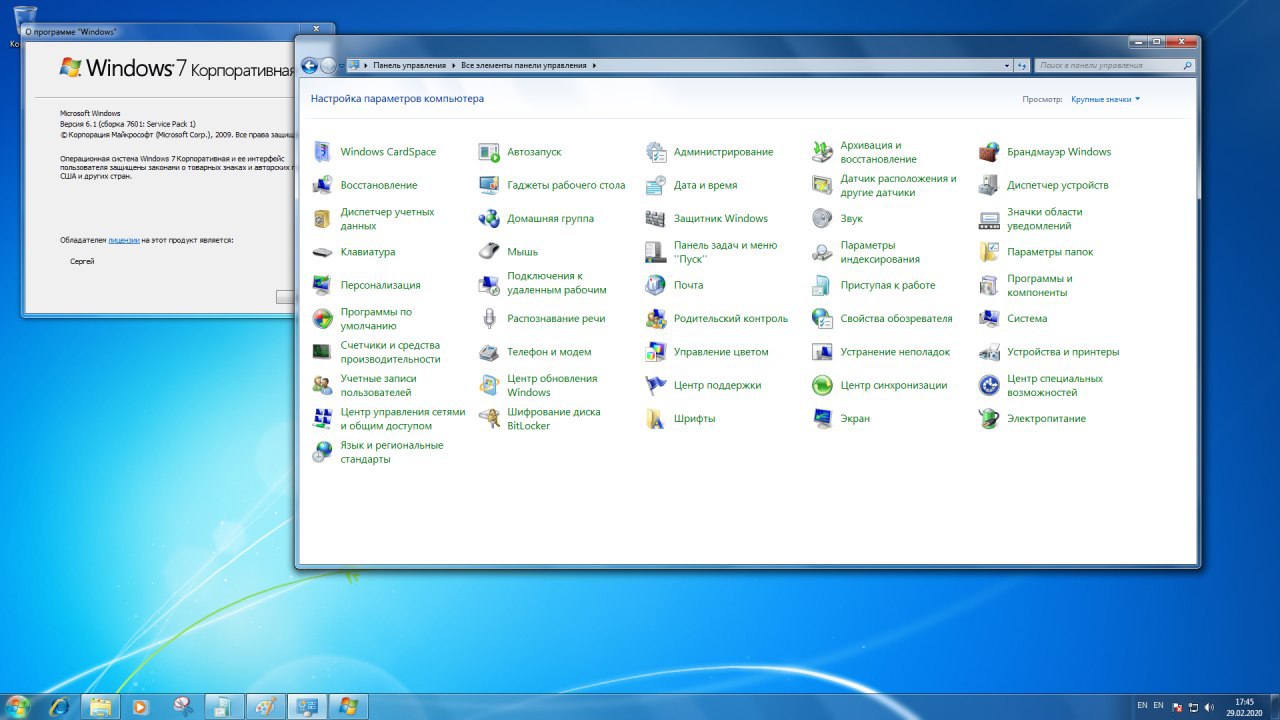The width and height of the screenshot is (1280, 720).
Task: Open the network icon in system tray
Action: tap(1193, 706)
